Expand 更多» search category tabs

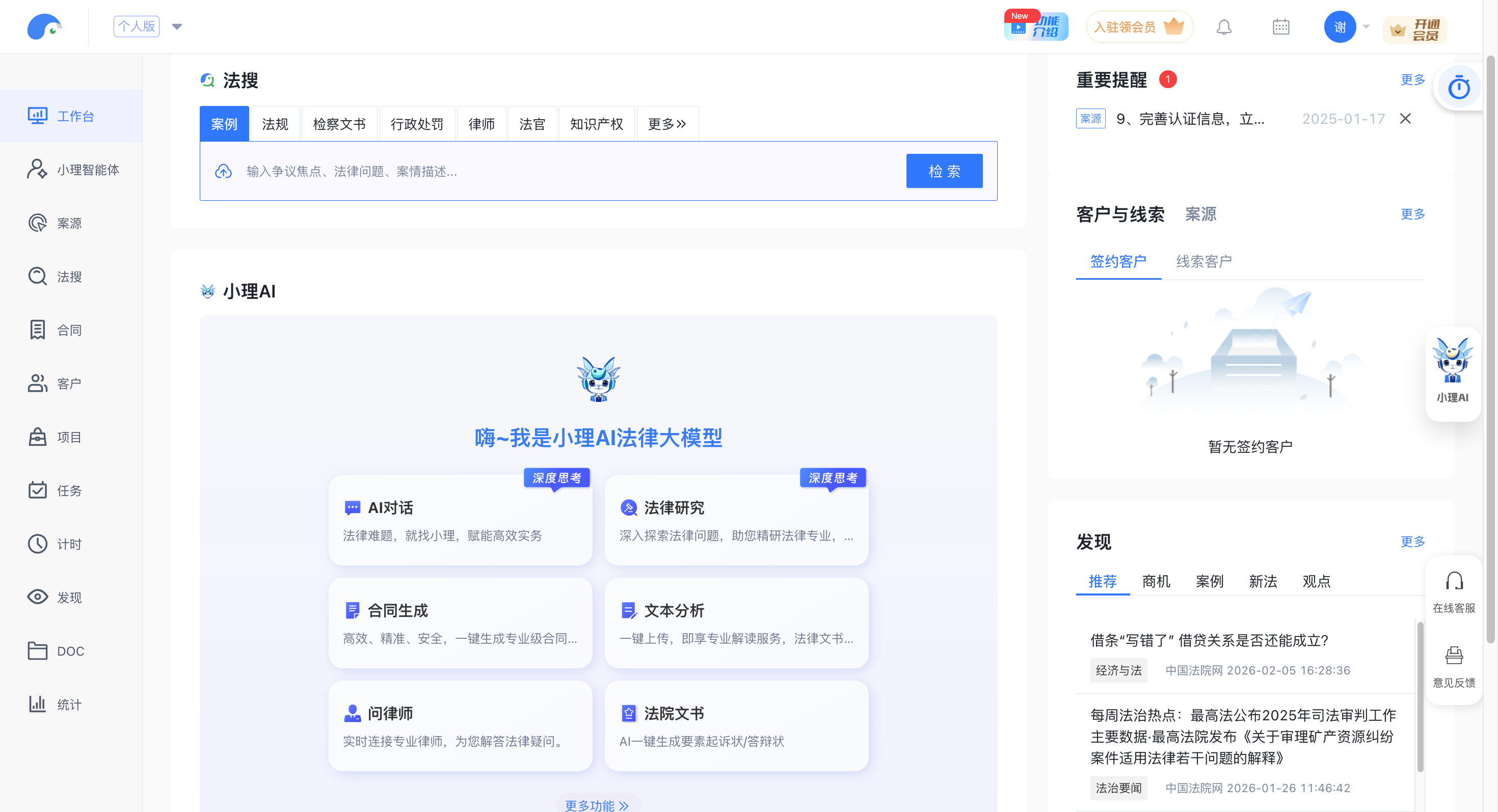(666, 124)
